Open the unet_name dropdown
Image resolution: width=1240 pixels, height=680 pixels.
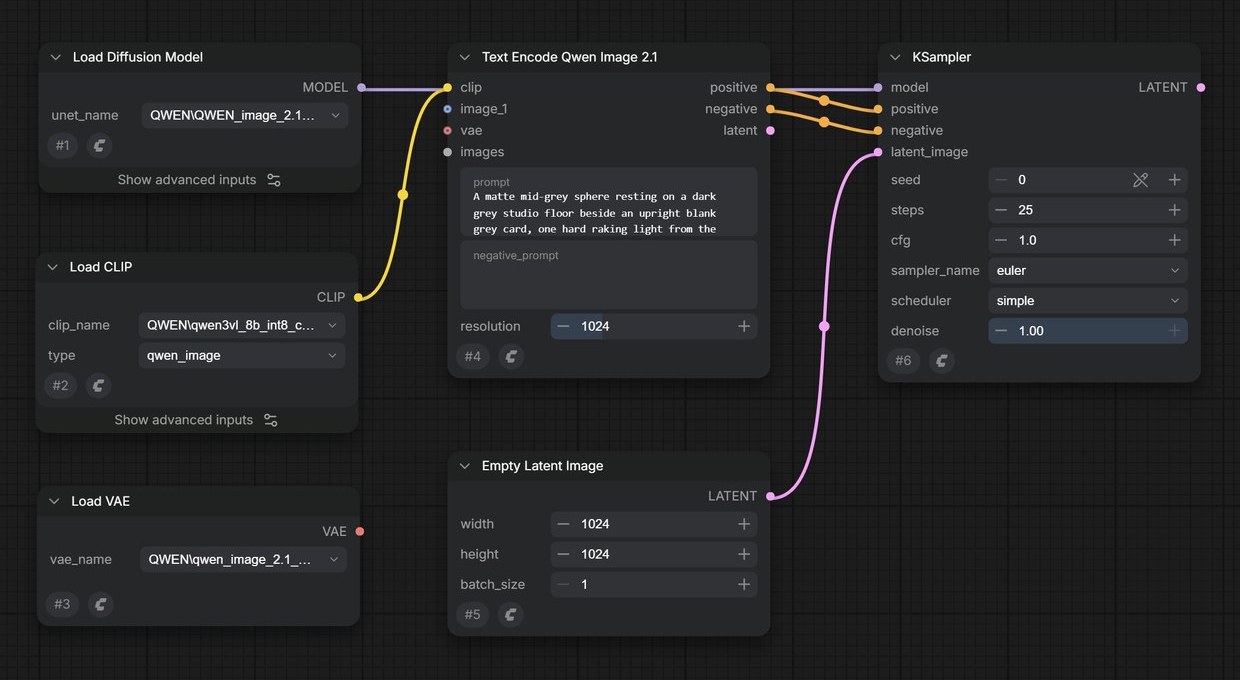point(245,115)
